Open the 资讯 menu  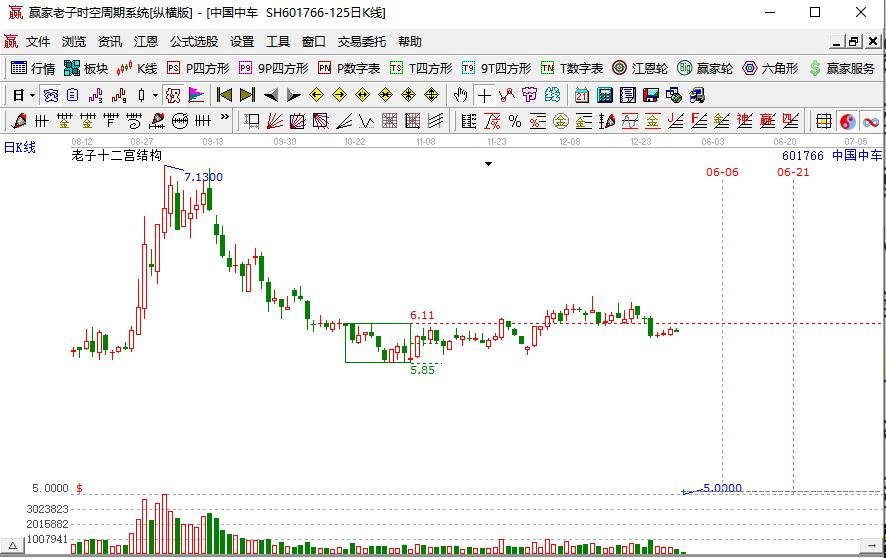pyautogui.click(x=110, y=42)
